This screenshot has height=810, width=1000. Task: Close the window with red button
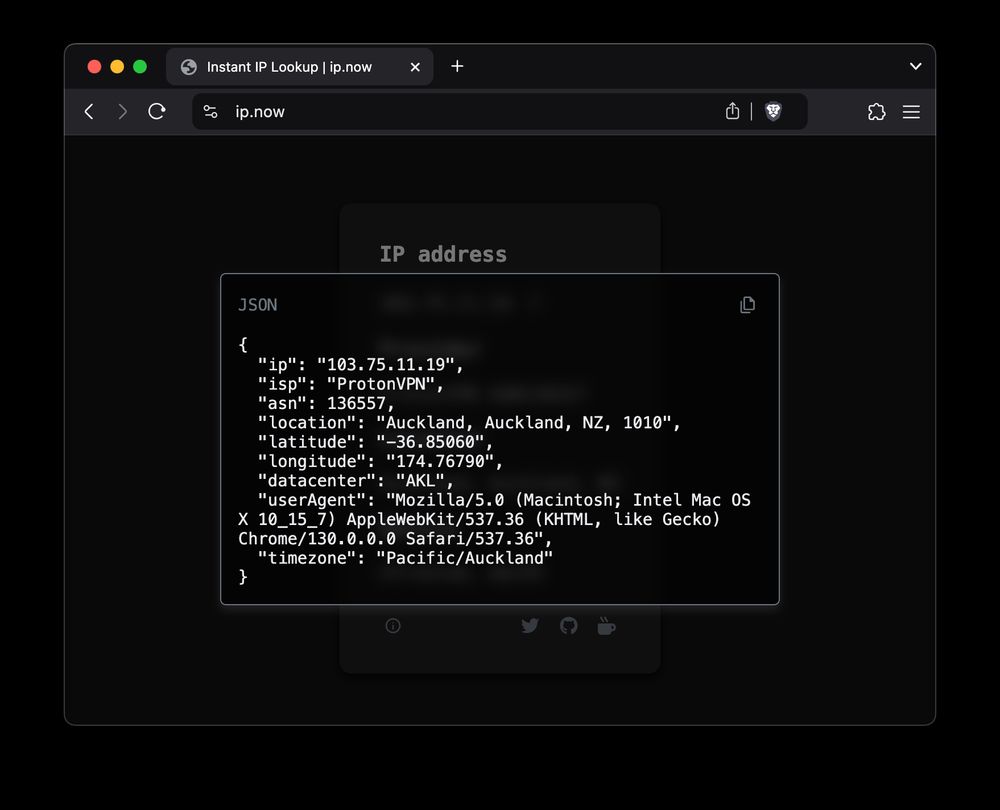(x=94, y=67)
